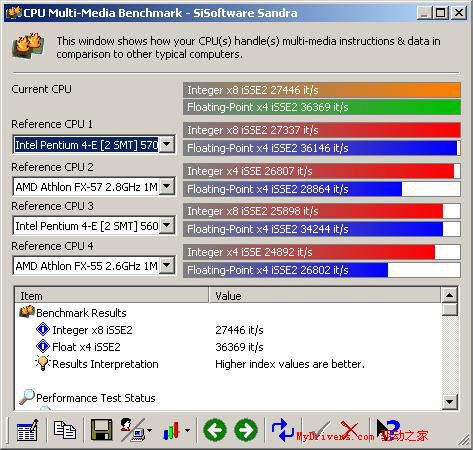Viewport: 473px width, 450px height.
Task: Expand the Reference CPU 1 dropdown
Action: tap(167, 145)
